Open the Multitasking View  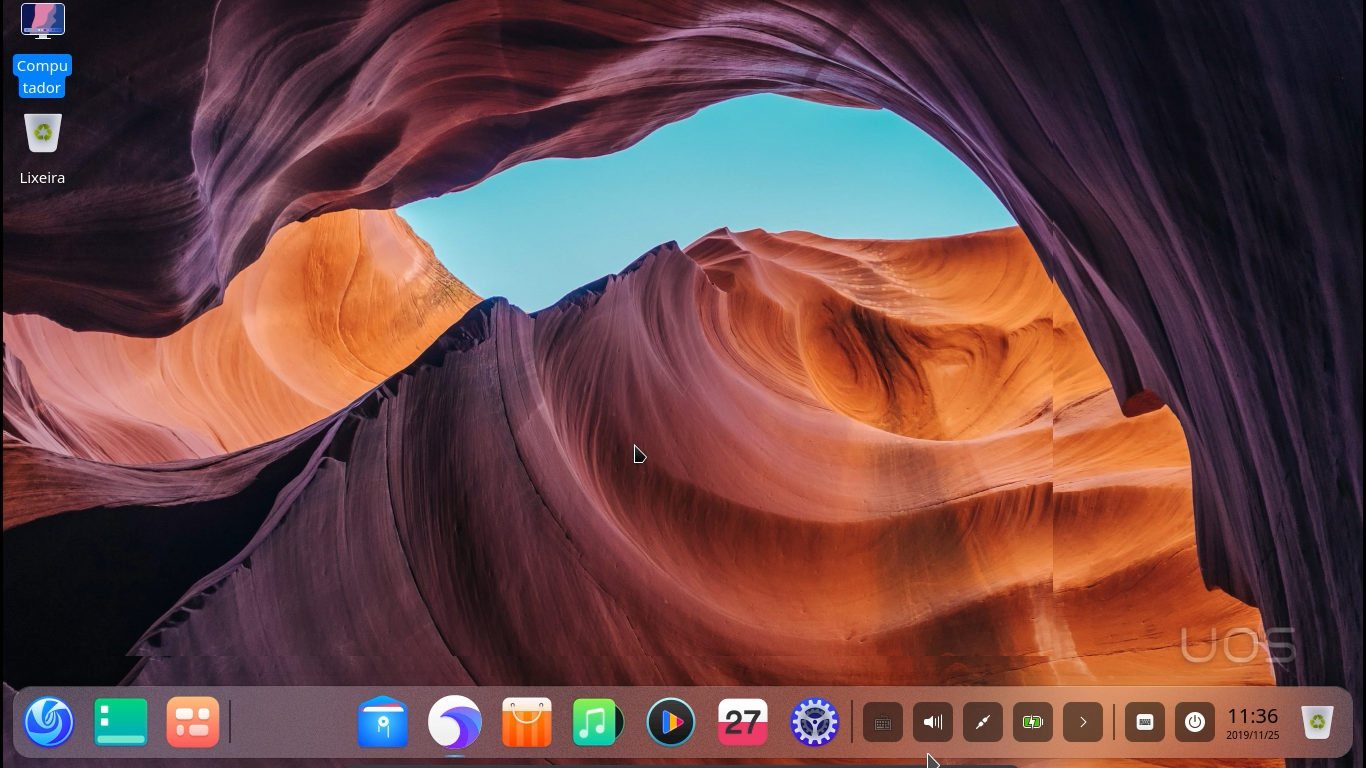120,722
